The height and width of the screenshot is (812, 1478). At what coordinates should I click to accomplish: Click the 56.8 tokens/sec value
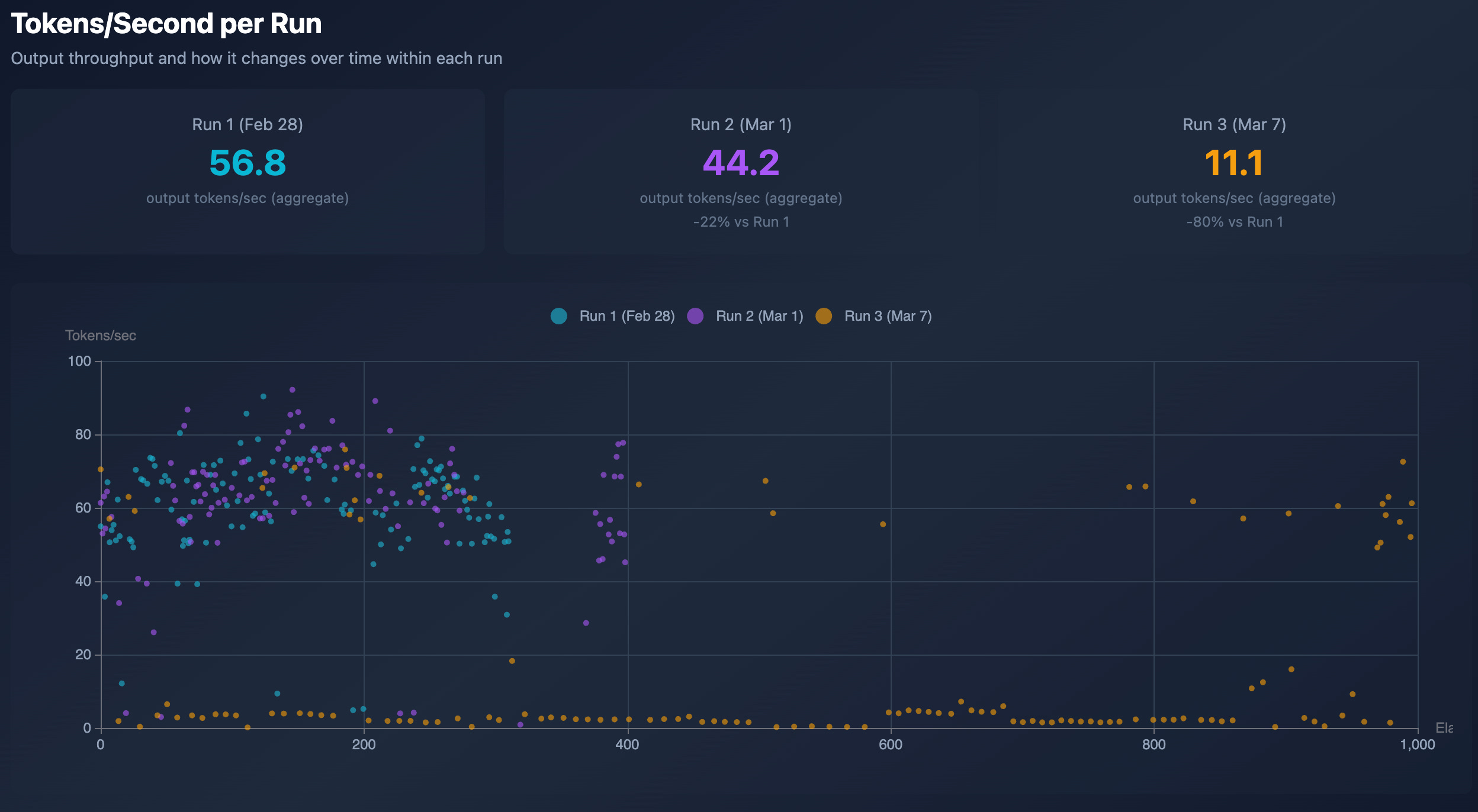[248, 163]
